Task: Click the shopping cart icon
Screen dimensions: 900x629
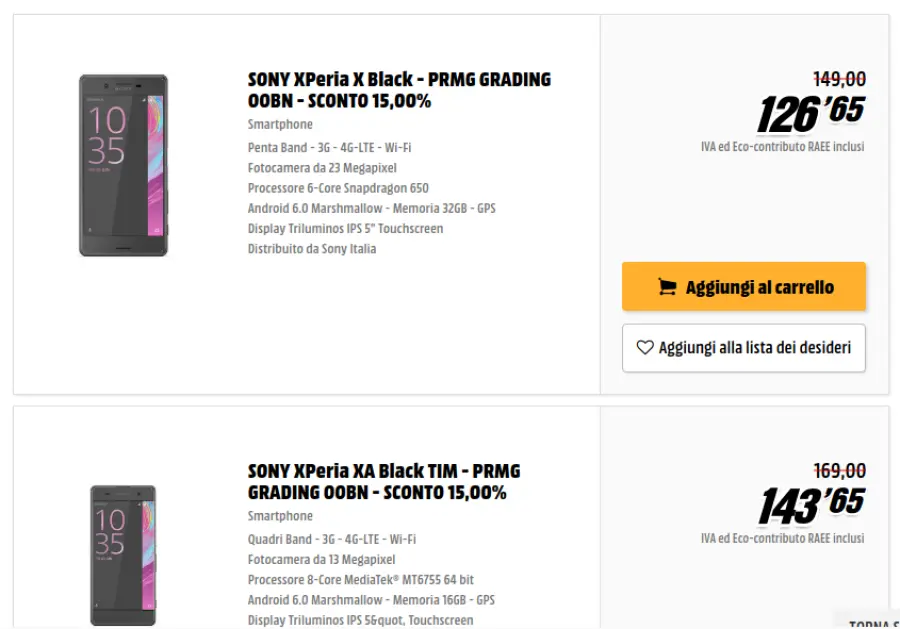Action: click(667, 288)
